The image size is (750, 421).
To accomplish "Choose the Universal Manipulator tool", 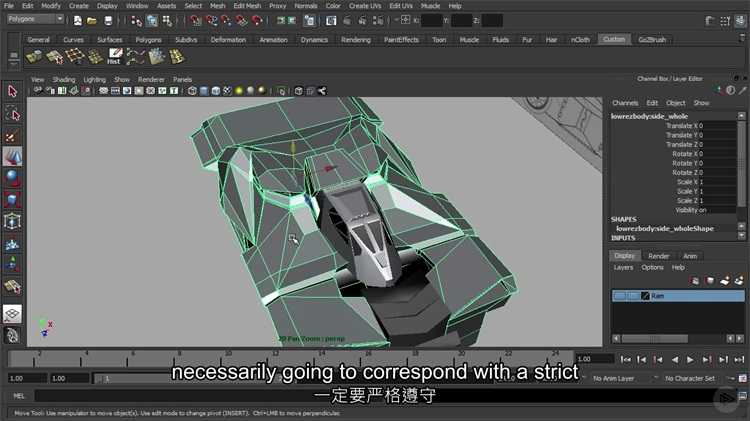I will pyautogui.click(x=12, y=222).
